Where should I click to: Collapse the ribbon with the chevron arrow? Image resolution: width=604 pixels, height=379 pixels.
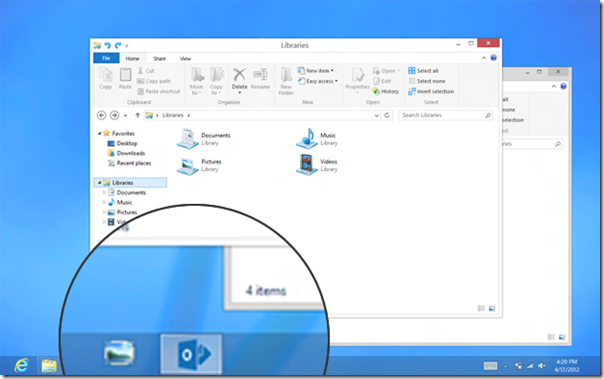(x=484, y=58)
